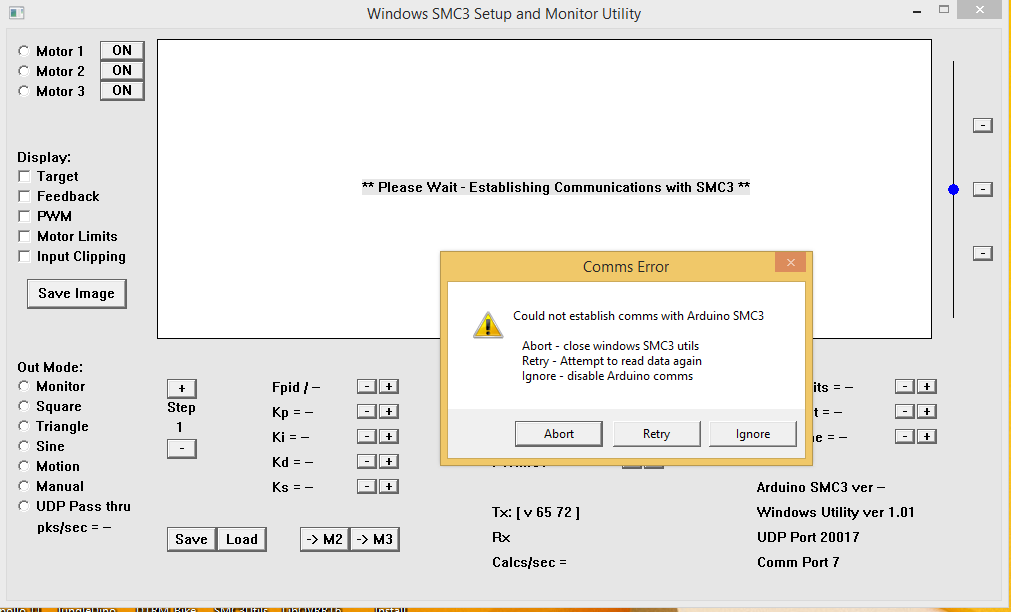
Task: Close the Comms Error dialog with X
Action: point(791,262)
